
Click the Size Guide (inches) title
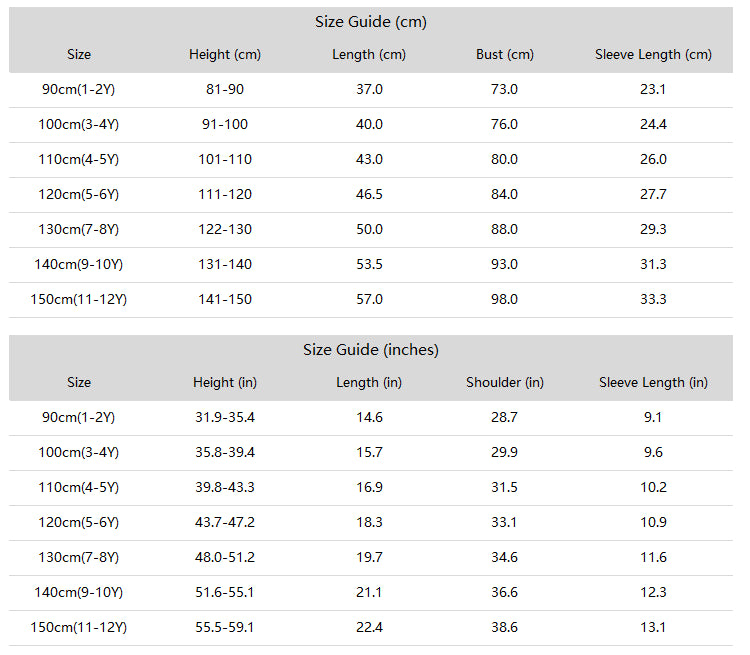371,350
